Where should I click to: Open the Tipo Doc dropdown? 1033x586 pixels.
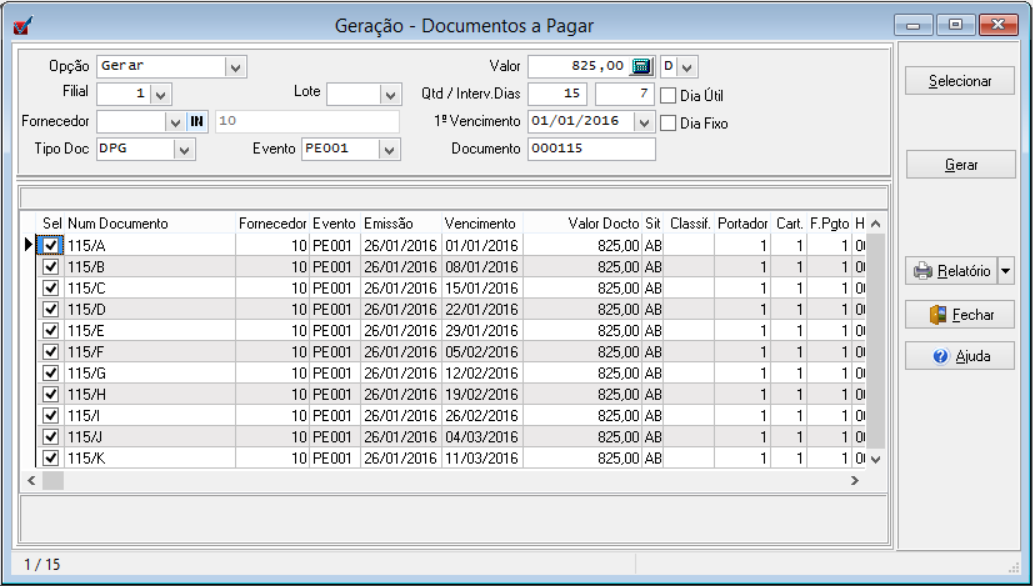pos(184,149)
